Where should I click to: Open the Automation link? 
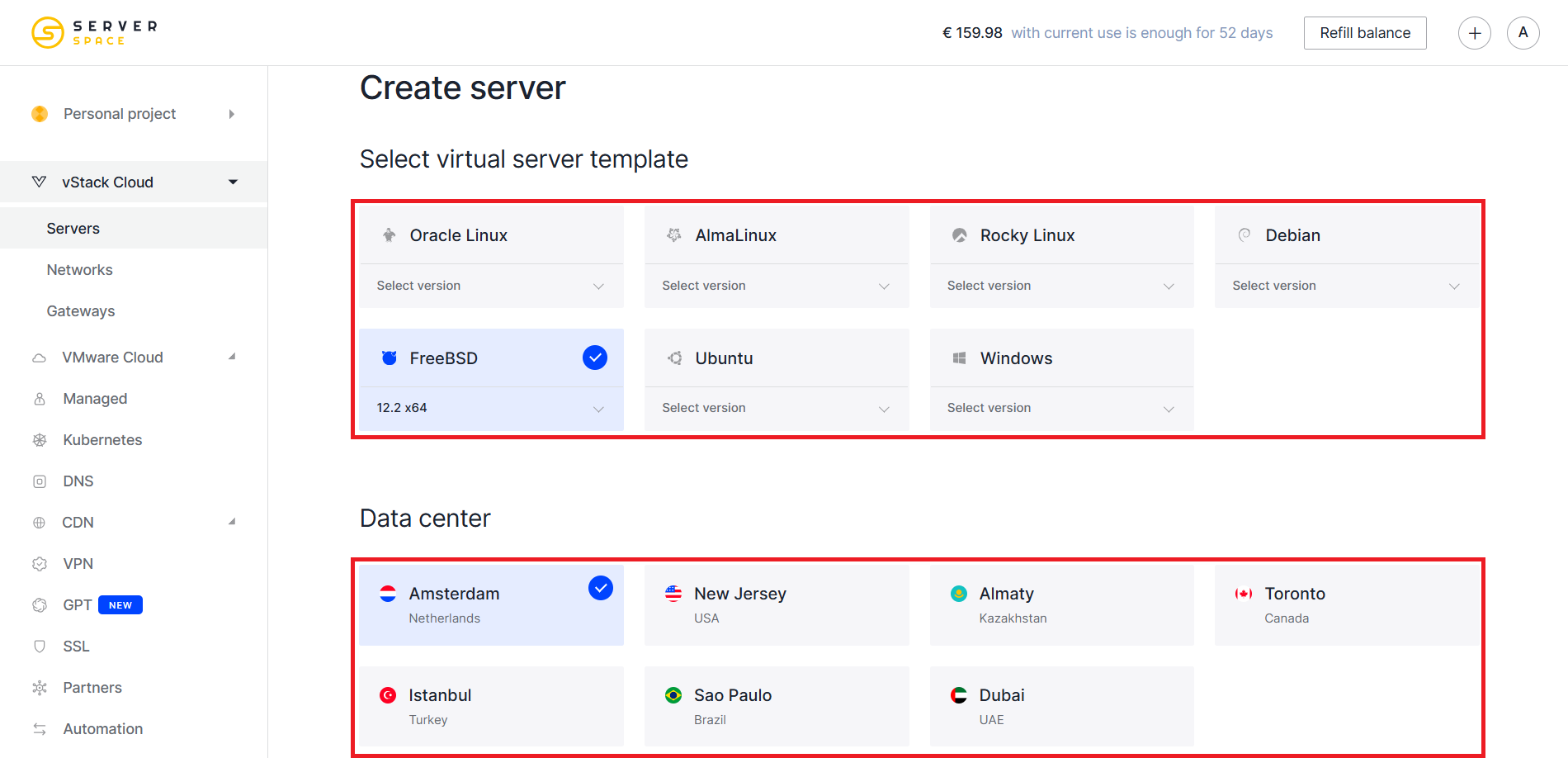click(103, 729)
